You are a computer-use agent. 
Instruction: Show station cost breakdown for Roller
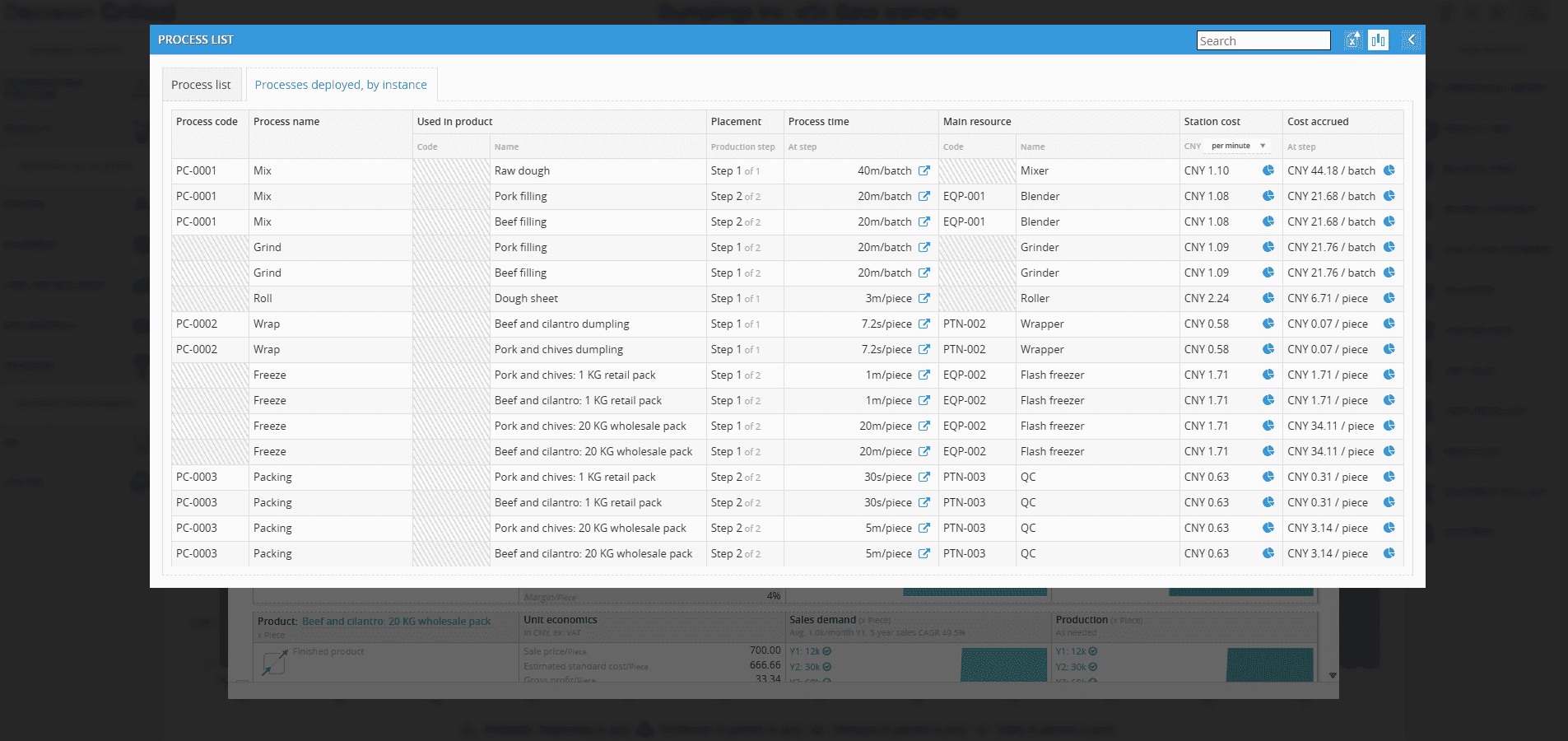1268,298
